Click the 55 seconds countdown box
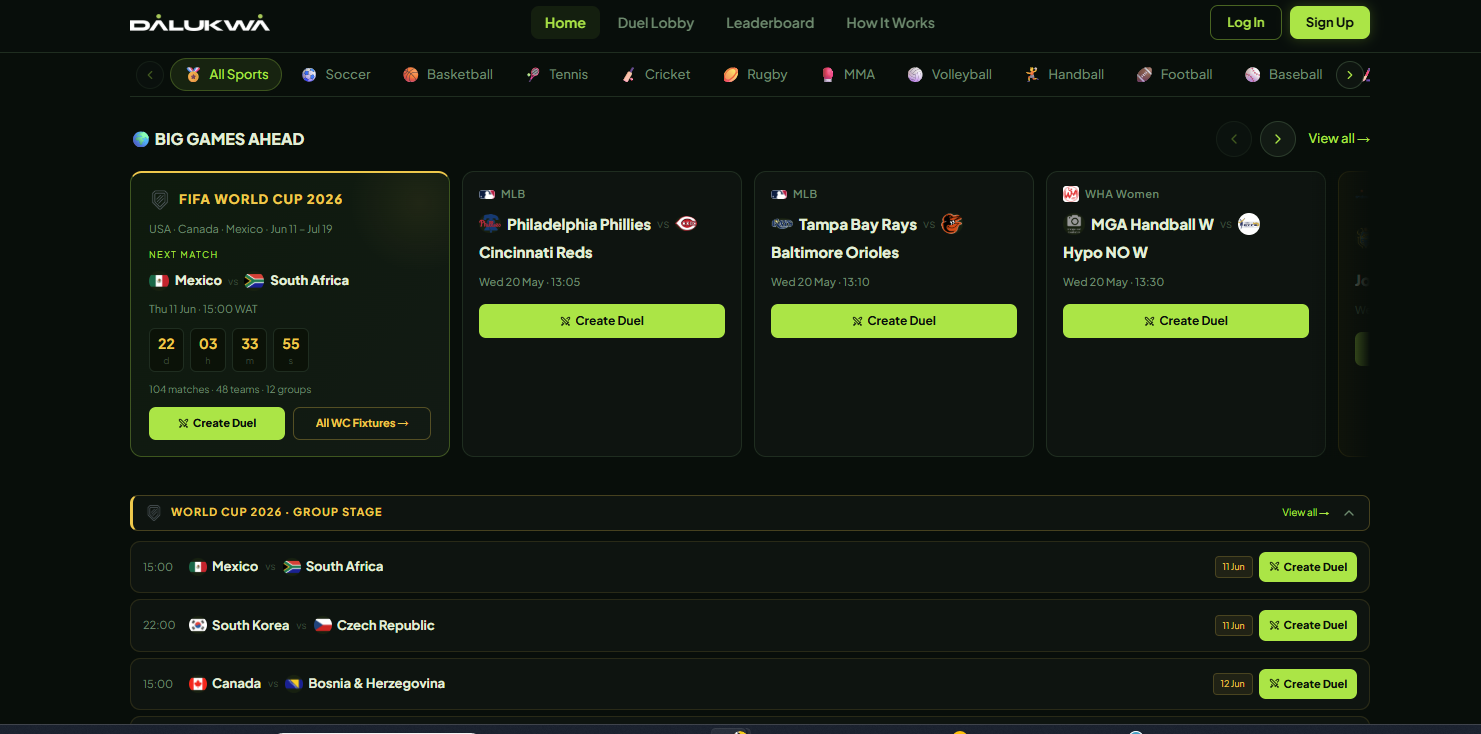Image resolution: width=1481 pixels, height=734 pixels. click(291, 350)
